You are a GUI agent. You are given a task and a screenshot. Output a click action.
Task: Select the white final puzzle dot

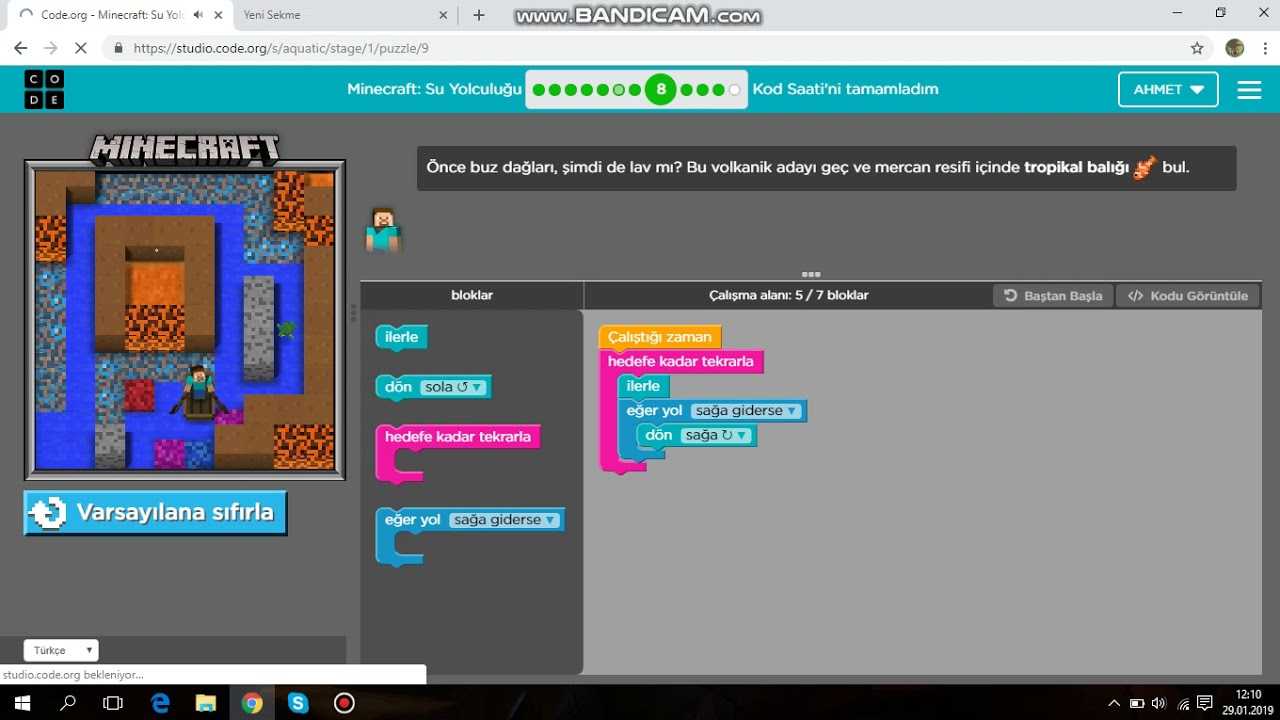(x=735, y=90)
